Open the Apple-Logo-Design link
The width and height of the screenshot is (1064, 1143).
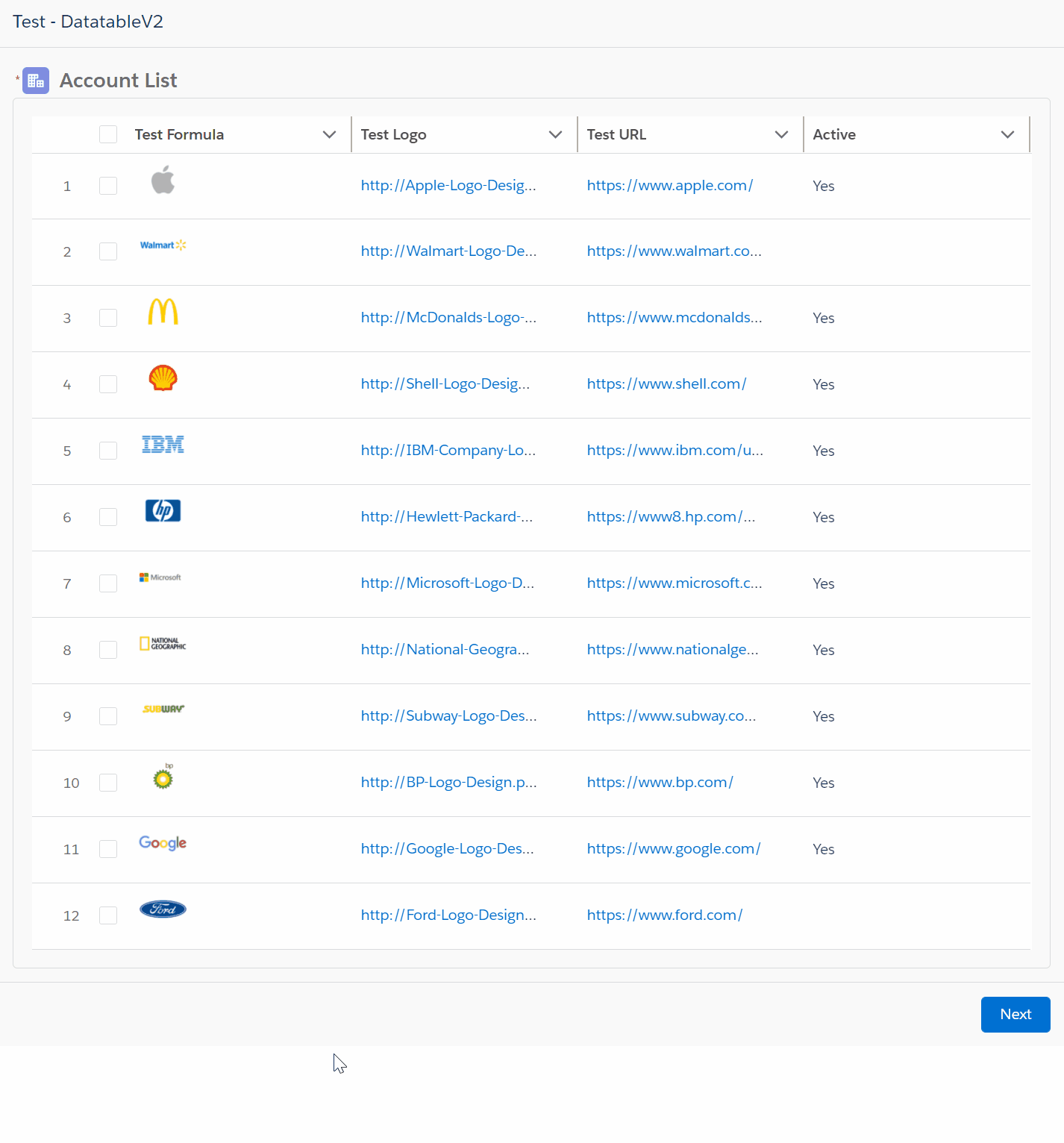[448, 186]
